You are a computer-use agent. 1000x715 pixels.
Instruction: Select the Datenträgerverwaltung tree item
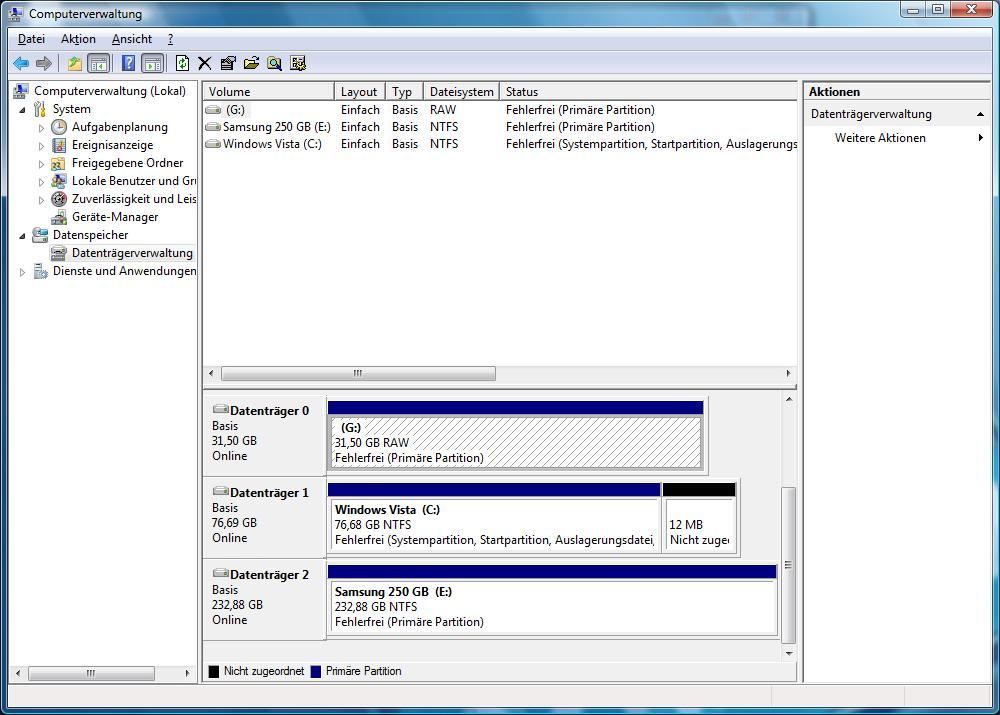(132, 253)
